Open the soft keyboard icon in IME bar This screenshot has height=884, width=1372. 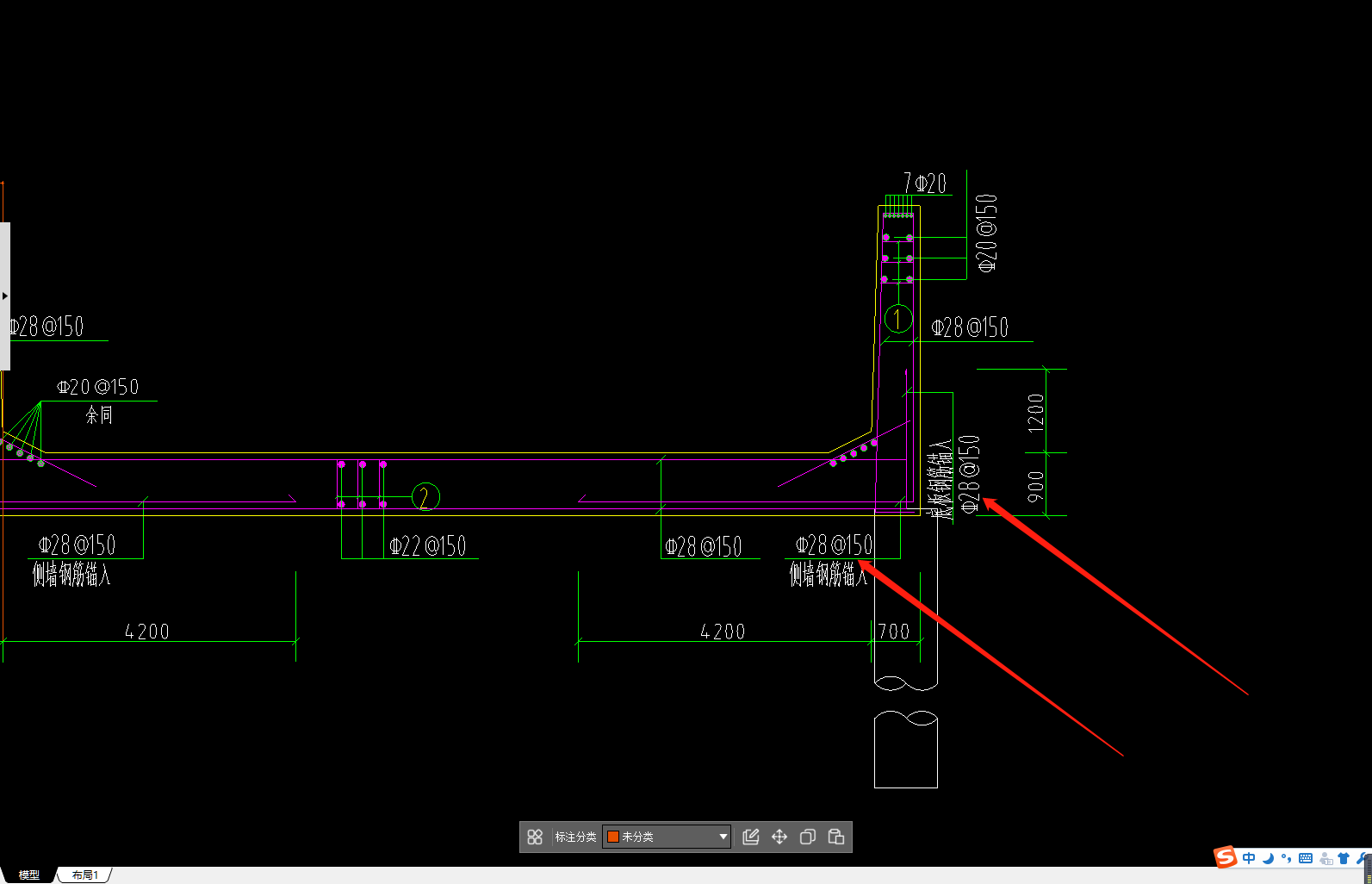[x=1306, y=858]
